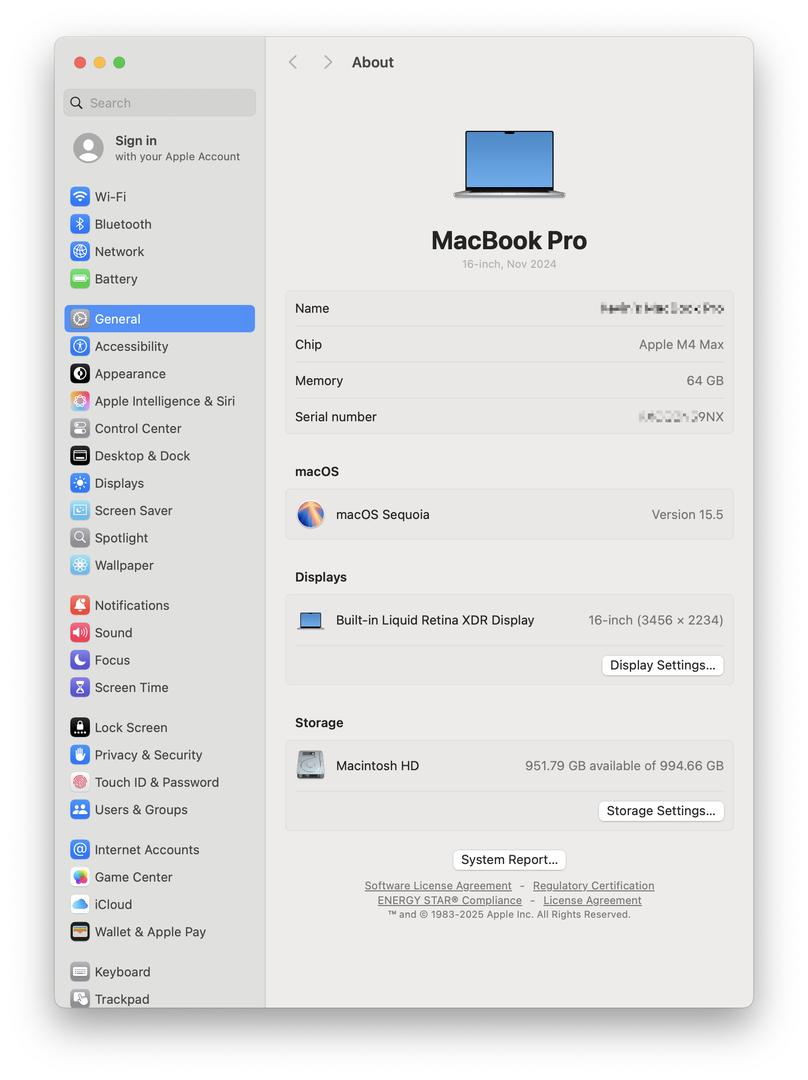This screenshot has width=808, height=1080.
Task: Click the Control Center icon
Action: click(80, 428)
